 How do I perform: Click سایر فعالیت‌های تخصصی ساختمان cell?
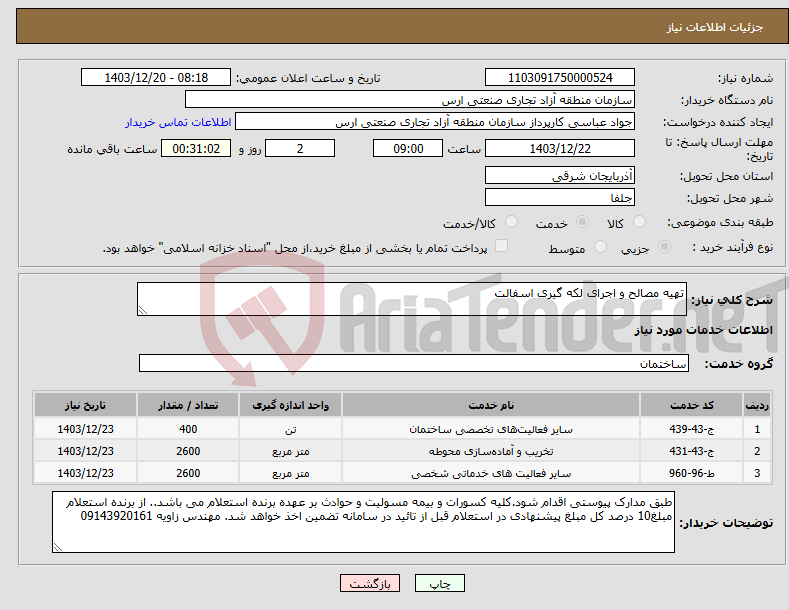tap(491, 429)
